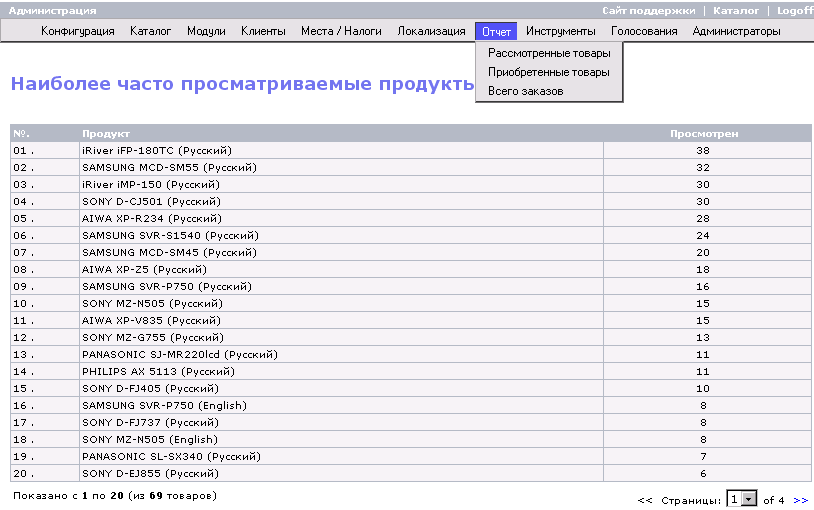
Task: Open the page number dropdown
Action: (x=741, y=500)
